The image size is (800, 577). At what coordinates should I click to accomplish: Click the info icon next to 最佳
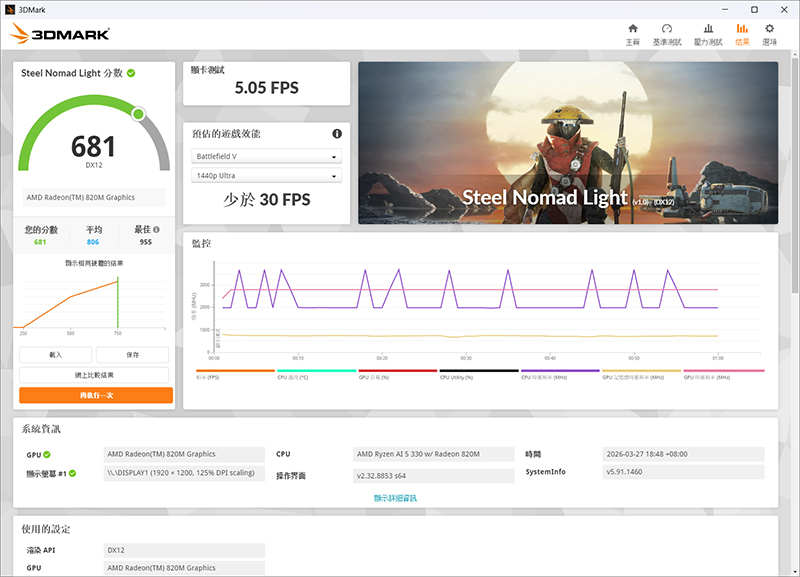point(156,229)
